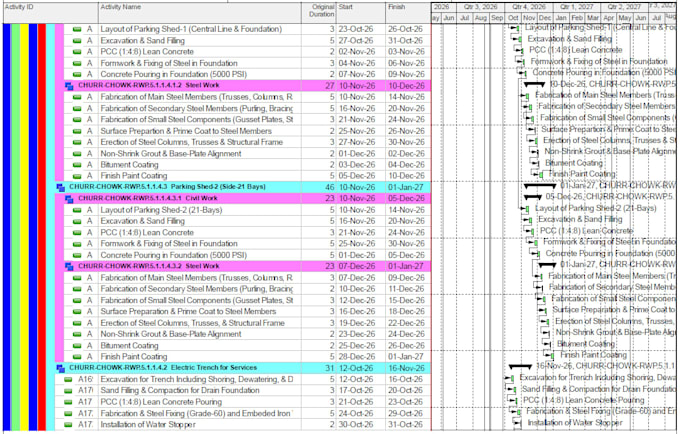The height and width of the screenshot is (434, 680).
Task: Click the duration 46 of Parking Shed-2 band
Action: [x=319, y=187]
